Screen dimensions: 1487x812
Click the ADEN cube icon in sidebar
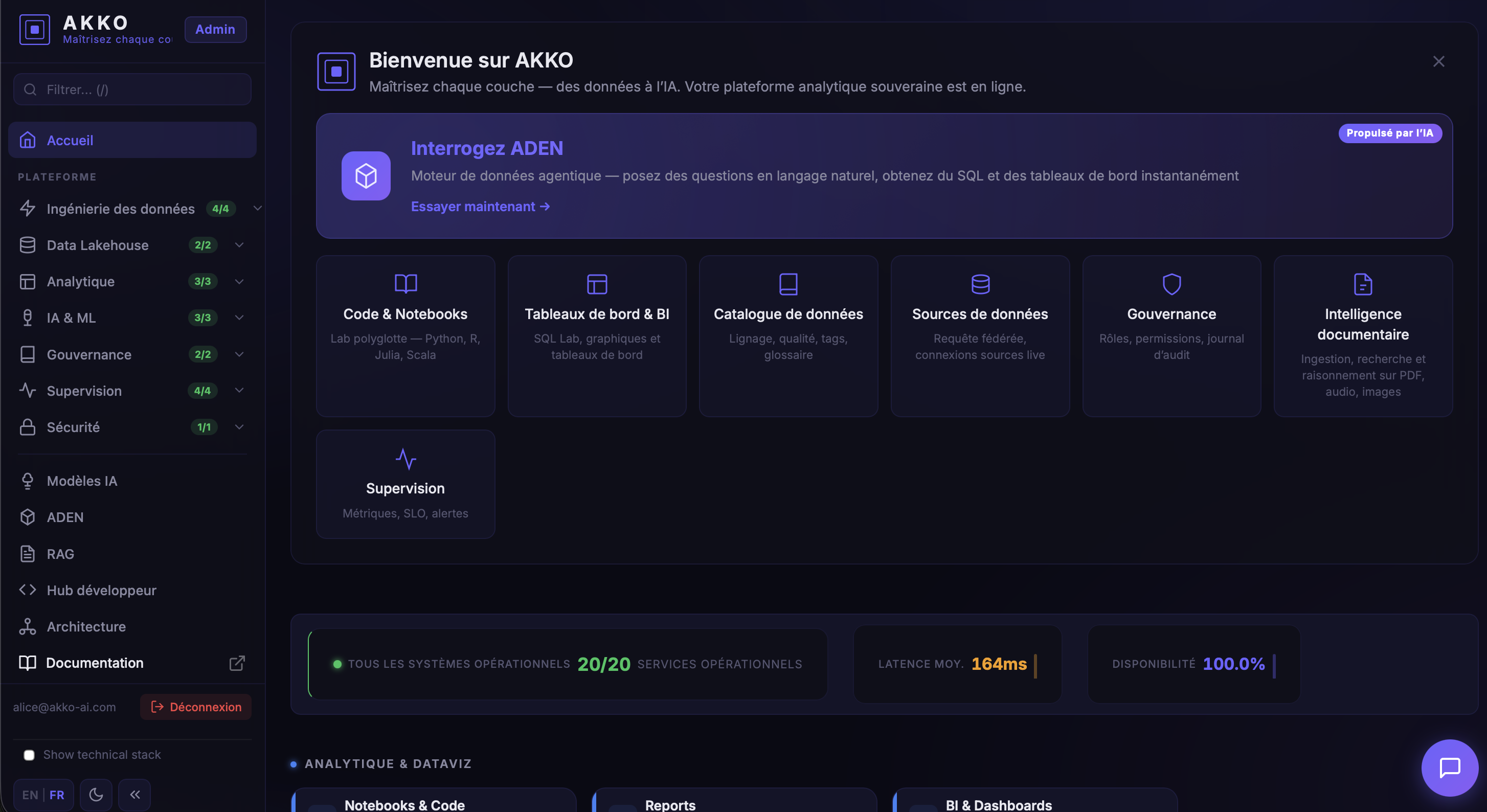[28, 517]
